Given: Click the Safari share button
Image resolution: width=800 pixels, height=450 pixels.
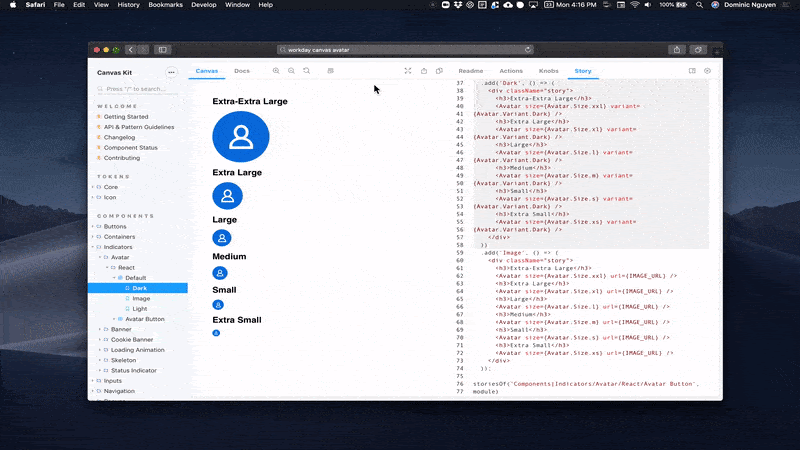Looking at the screenshot, I should pos(677,49).
